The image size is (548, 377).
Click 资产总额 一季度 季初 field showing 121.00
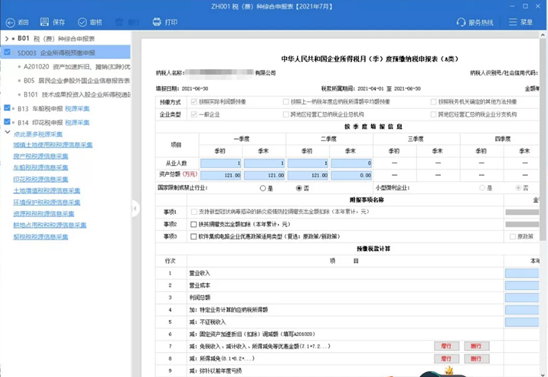[221, 175]
